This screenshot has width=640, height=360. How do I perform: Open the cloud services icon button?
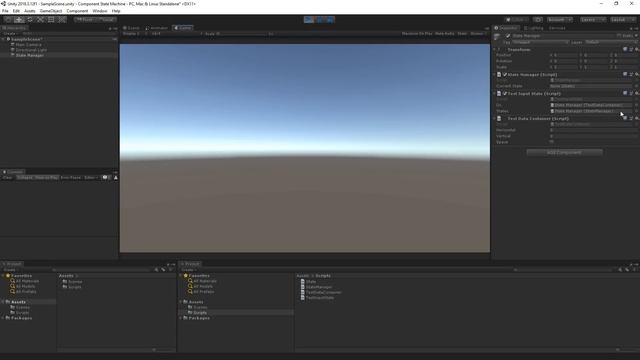click(x=538, y=20)
